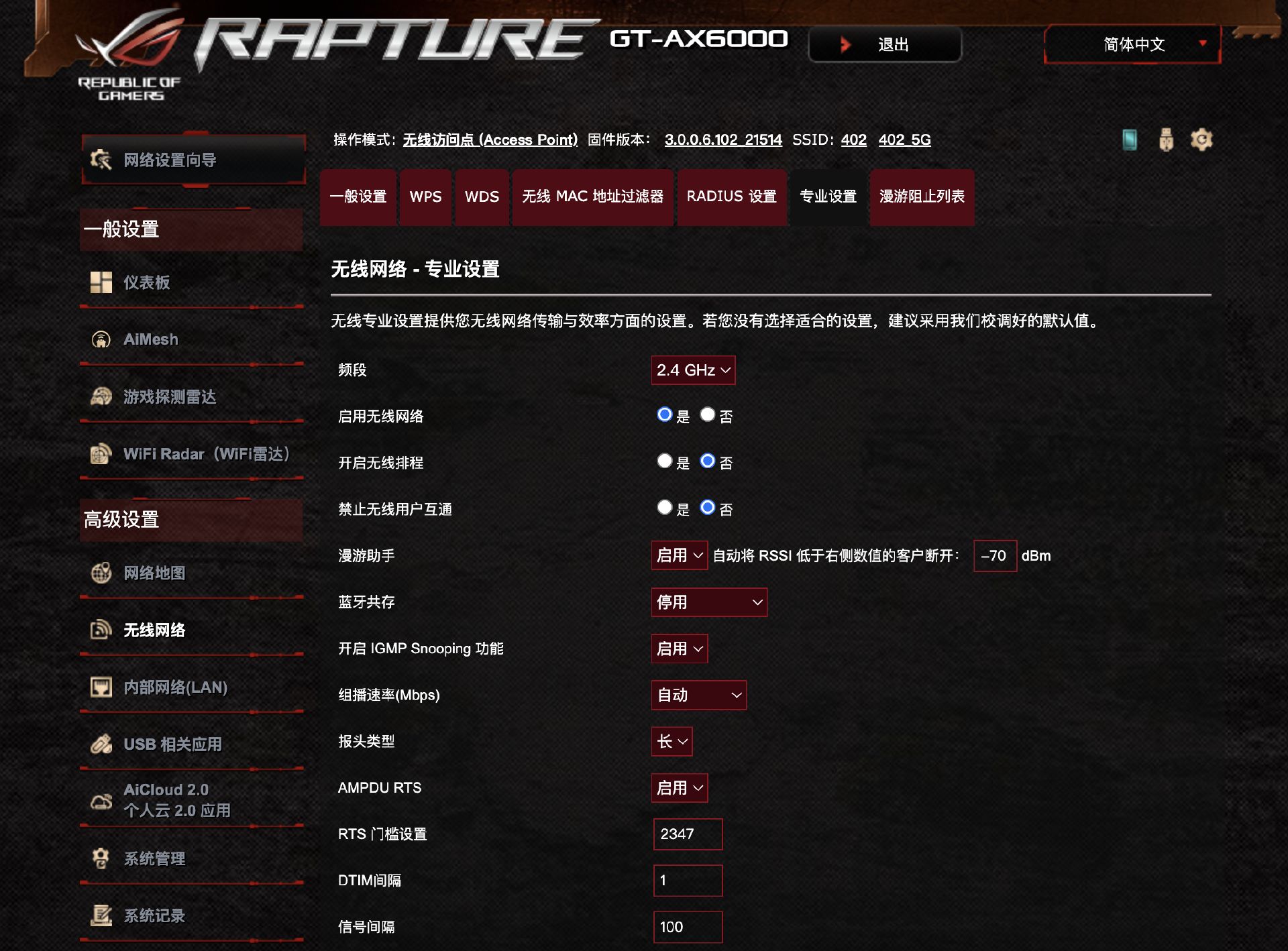The image size is (1288, 951).
Task: Open the 报头类型 dropdown
Action: [672, 741]
